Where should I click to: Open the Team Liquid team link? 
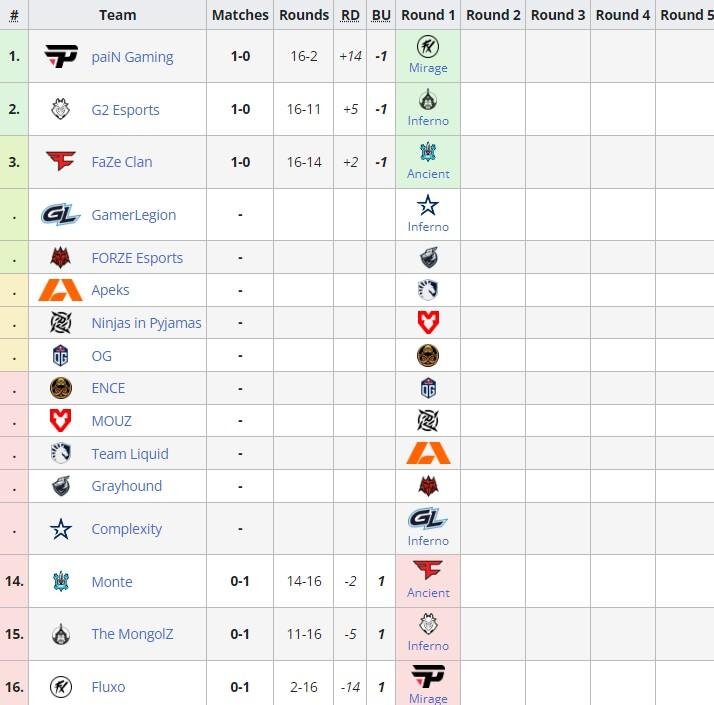coord(130,454)
